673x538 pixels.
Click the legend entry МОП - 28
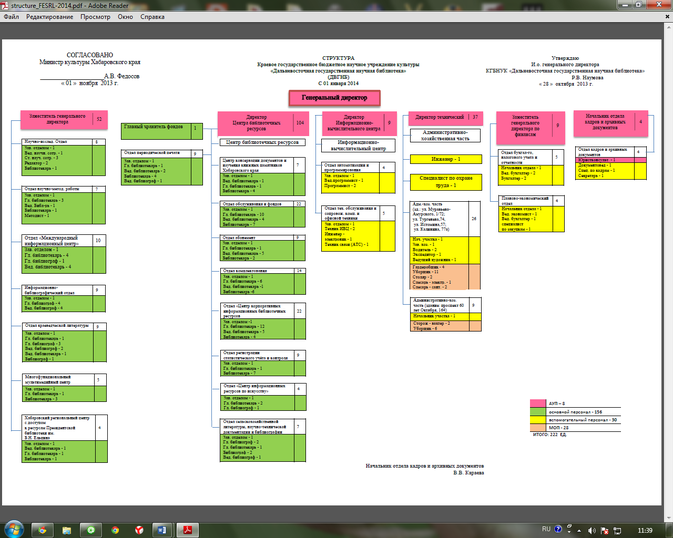click(x=558, y=428)
